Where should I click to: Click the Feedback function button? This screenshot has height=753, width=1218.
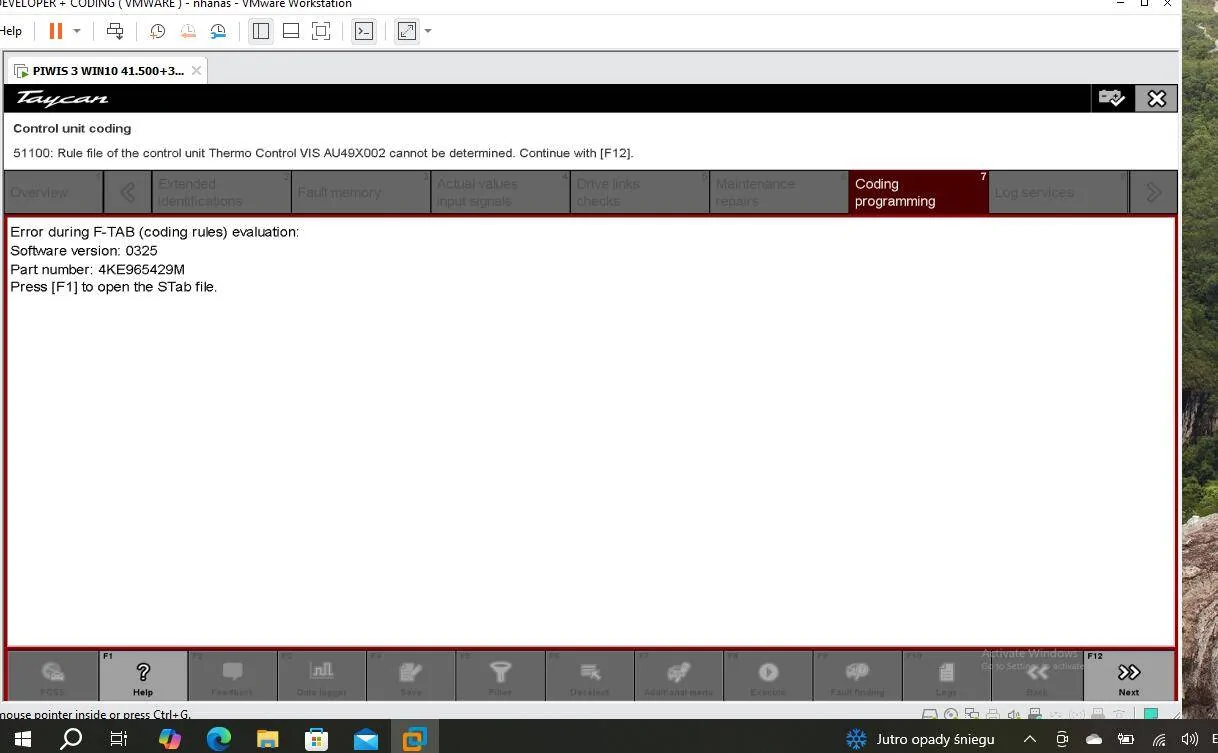[232, 676]
